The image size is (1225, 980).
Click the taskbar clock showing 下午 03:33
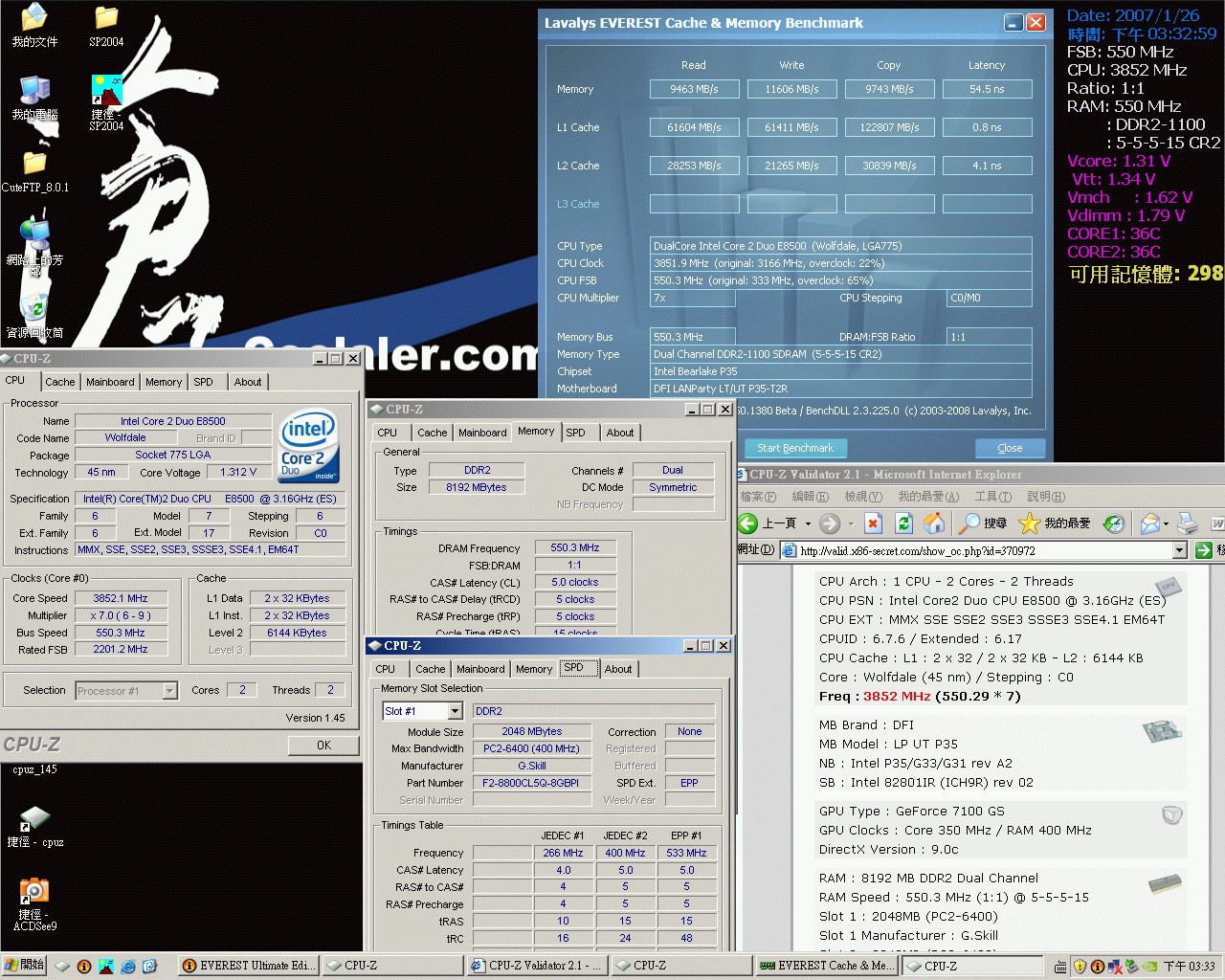(1190, 967)
